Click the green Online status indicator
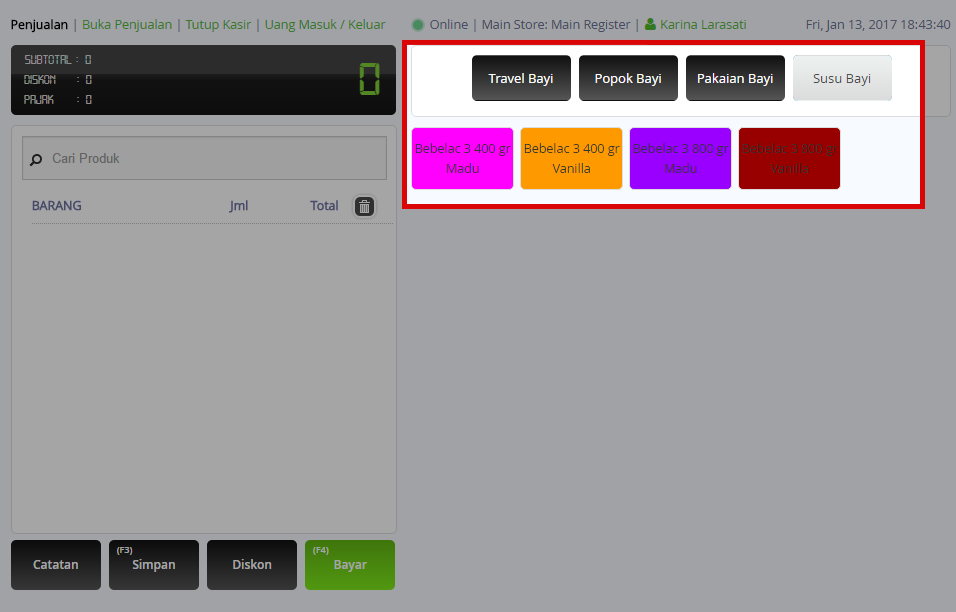 418,25
